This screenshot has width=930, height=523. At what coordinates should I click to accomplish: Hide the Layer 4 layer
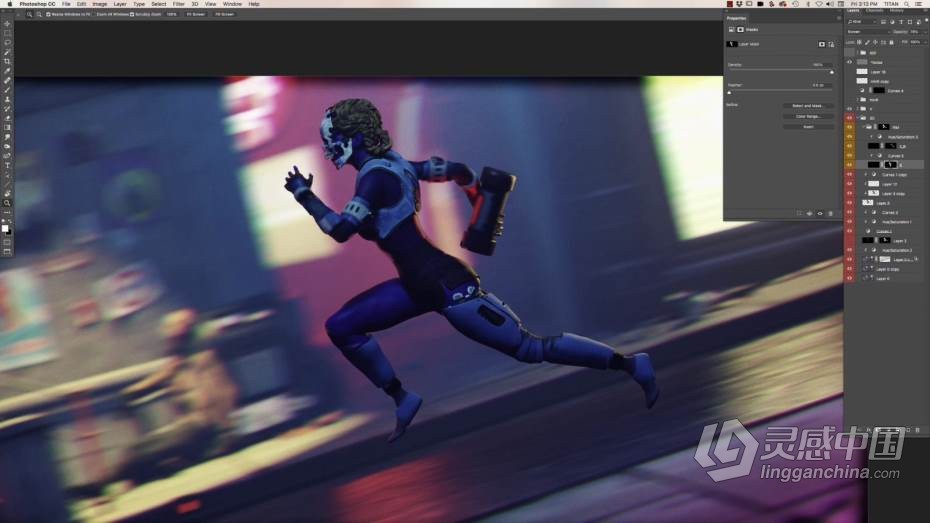pyautogui.click(x=849, y=278)
